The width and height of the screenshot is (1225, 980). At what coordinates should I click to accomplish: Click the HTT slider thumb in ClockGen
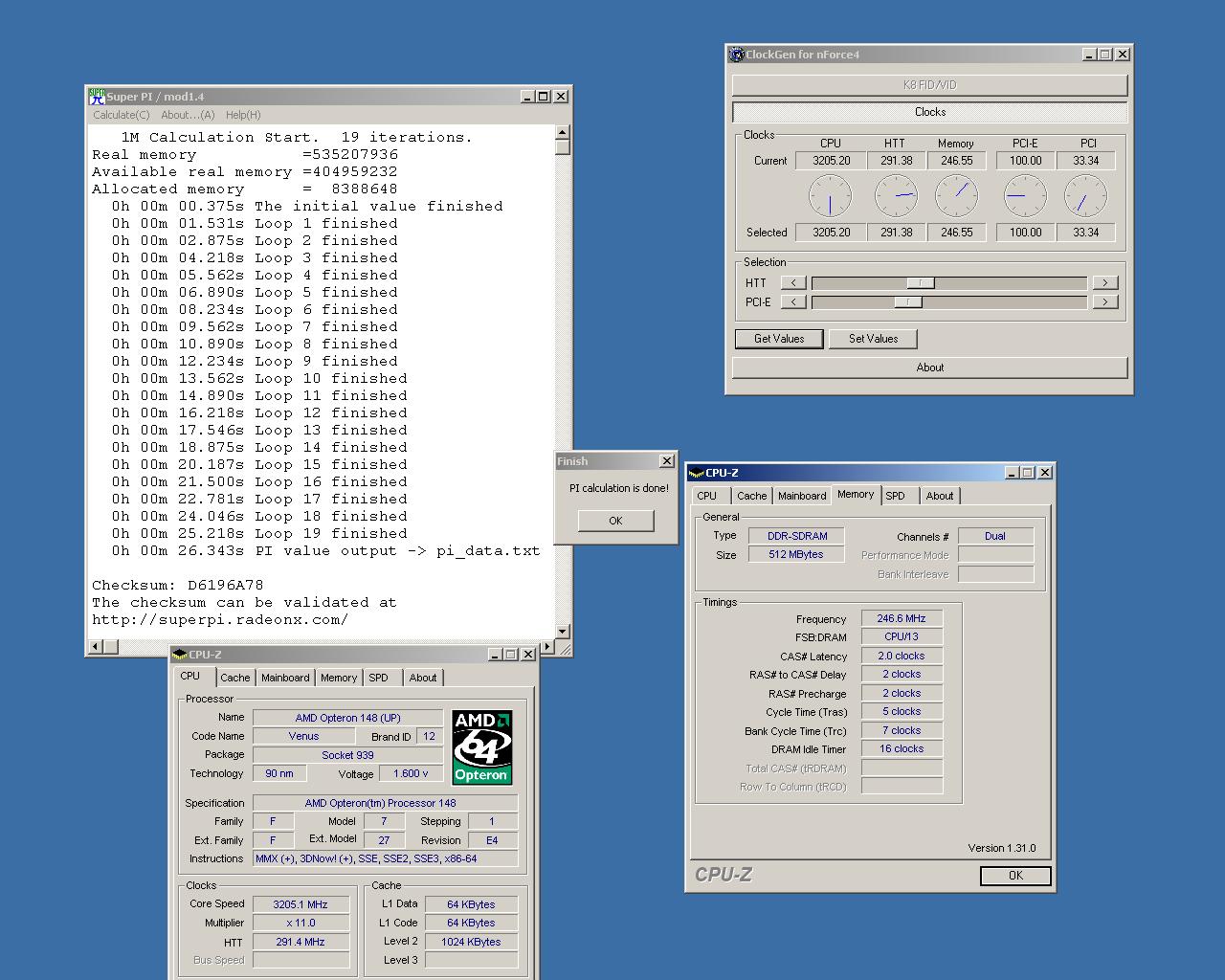[x=921, y=282]
